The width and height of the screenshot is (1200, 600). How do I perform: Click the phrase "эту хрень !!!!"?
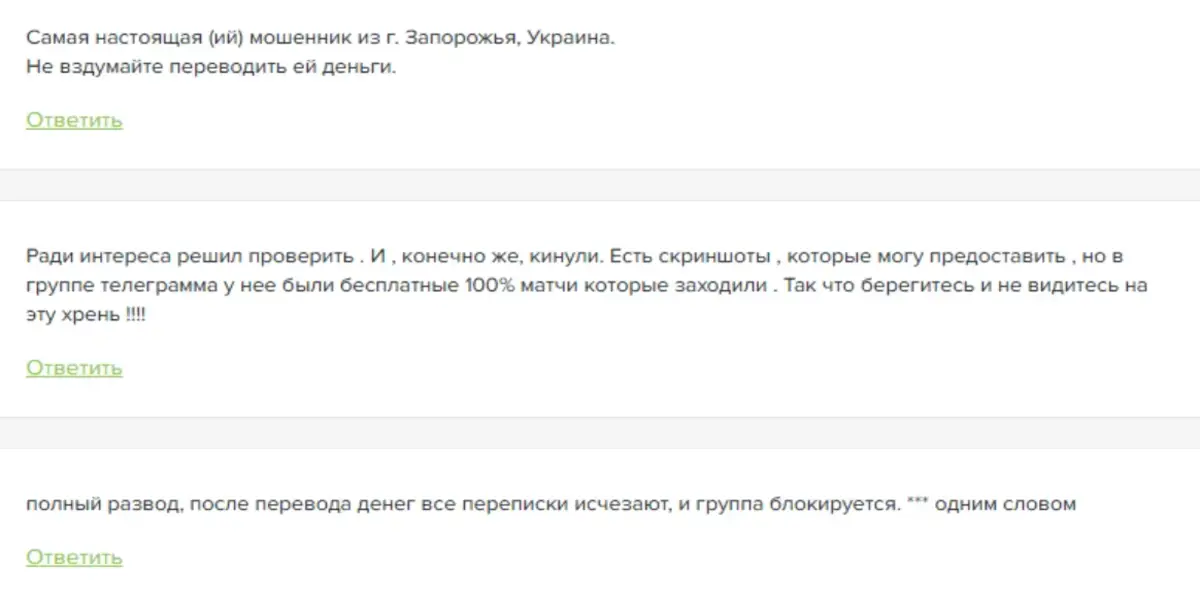(85, 313)
